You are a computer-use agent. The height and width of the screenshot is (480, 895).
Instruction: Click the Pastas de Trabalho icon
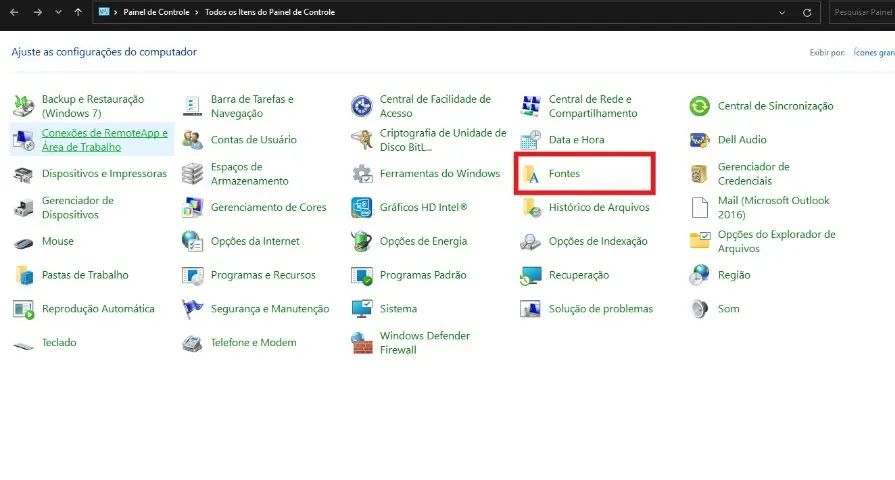[23, 275]
